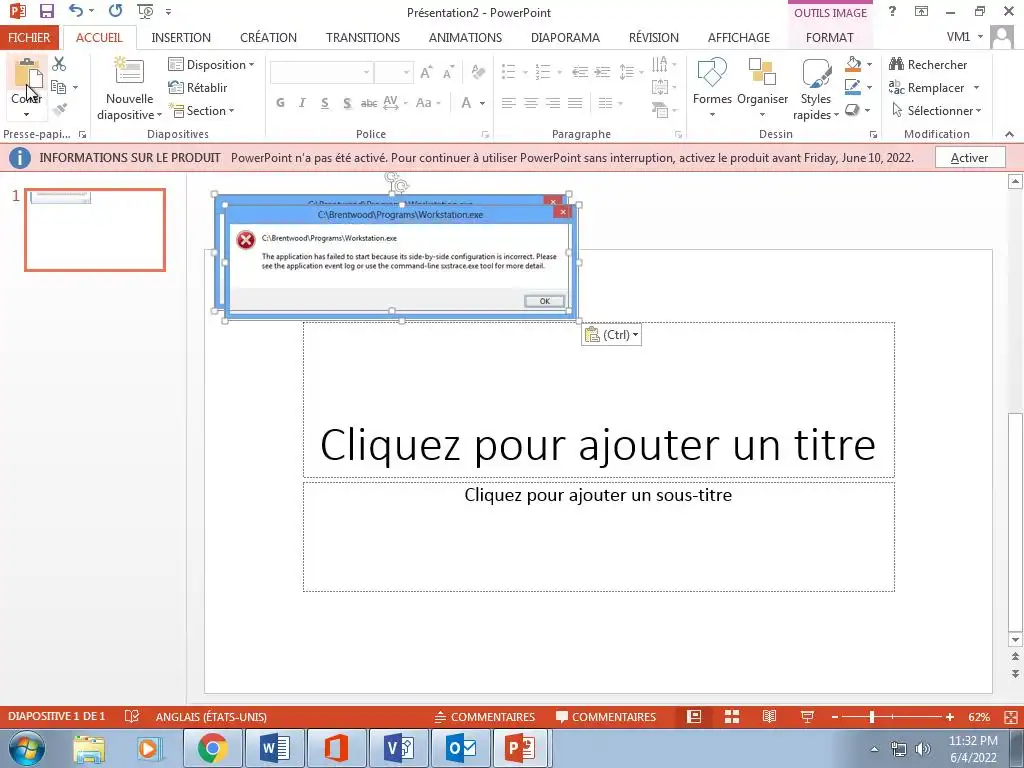The height and width of the screenshot is (768, 1024).
Task: Save the presentation with the floppy icon
Action: click(x=47, y=11)
